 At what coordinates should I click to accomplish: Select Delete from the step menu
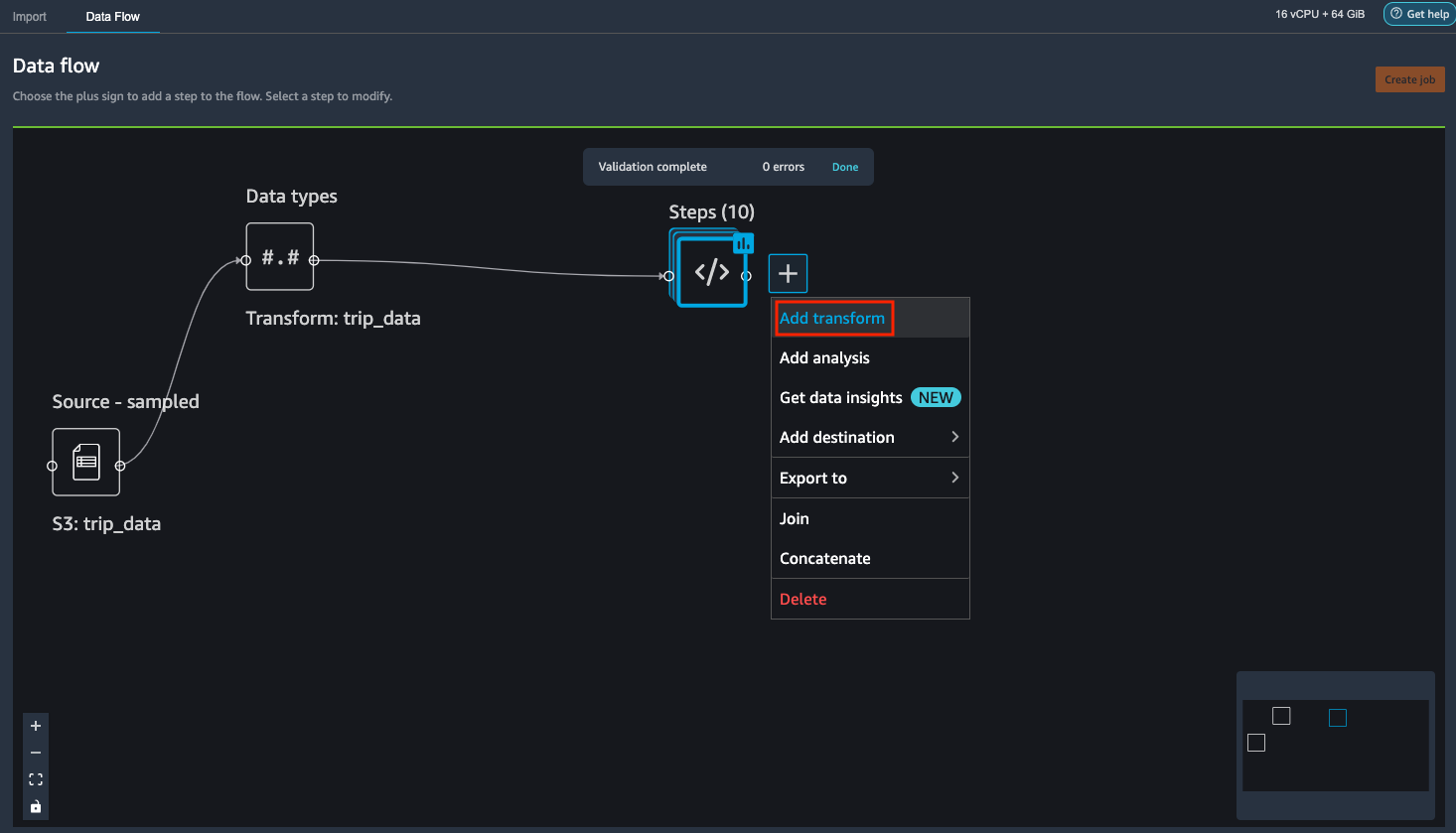click(x=802, y=598)
